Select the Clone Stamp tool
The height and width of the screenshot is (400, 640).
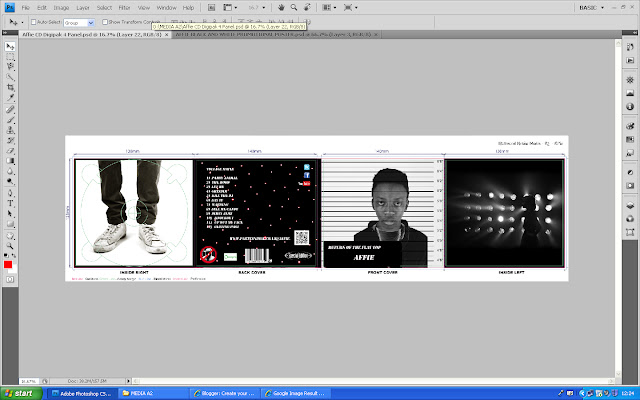10,130
